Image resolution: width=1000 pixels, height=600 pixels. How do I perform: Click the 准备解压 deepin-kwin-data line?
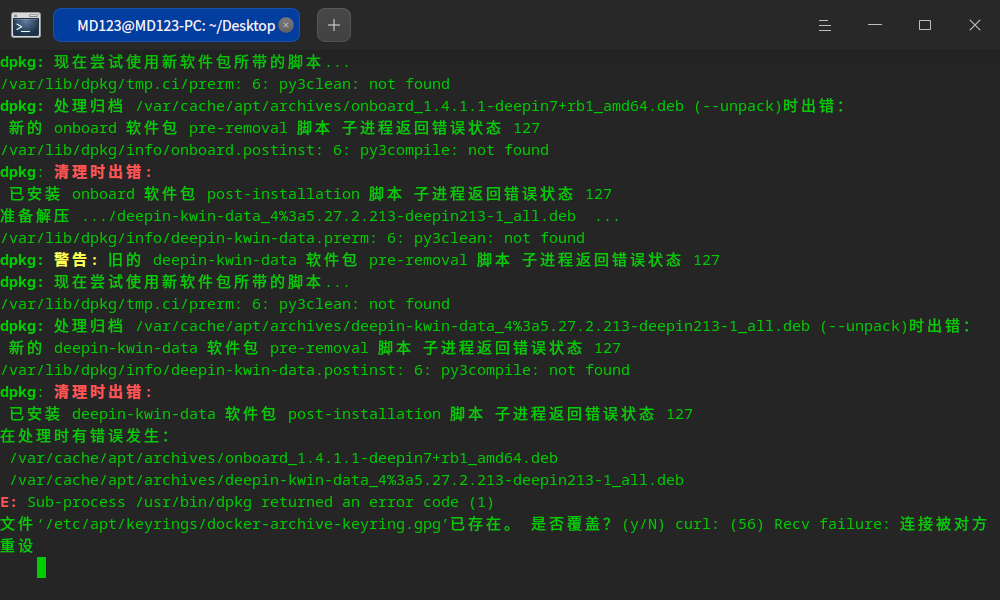[309, 216]
